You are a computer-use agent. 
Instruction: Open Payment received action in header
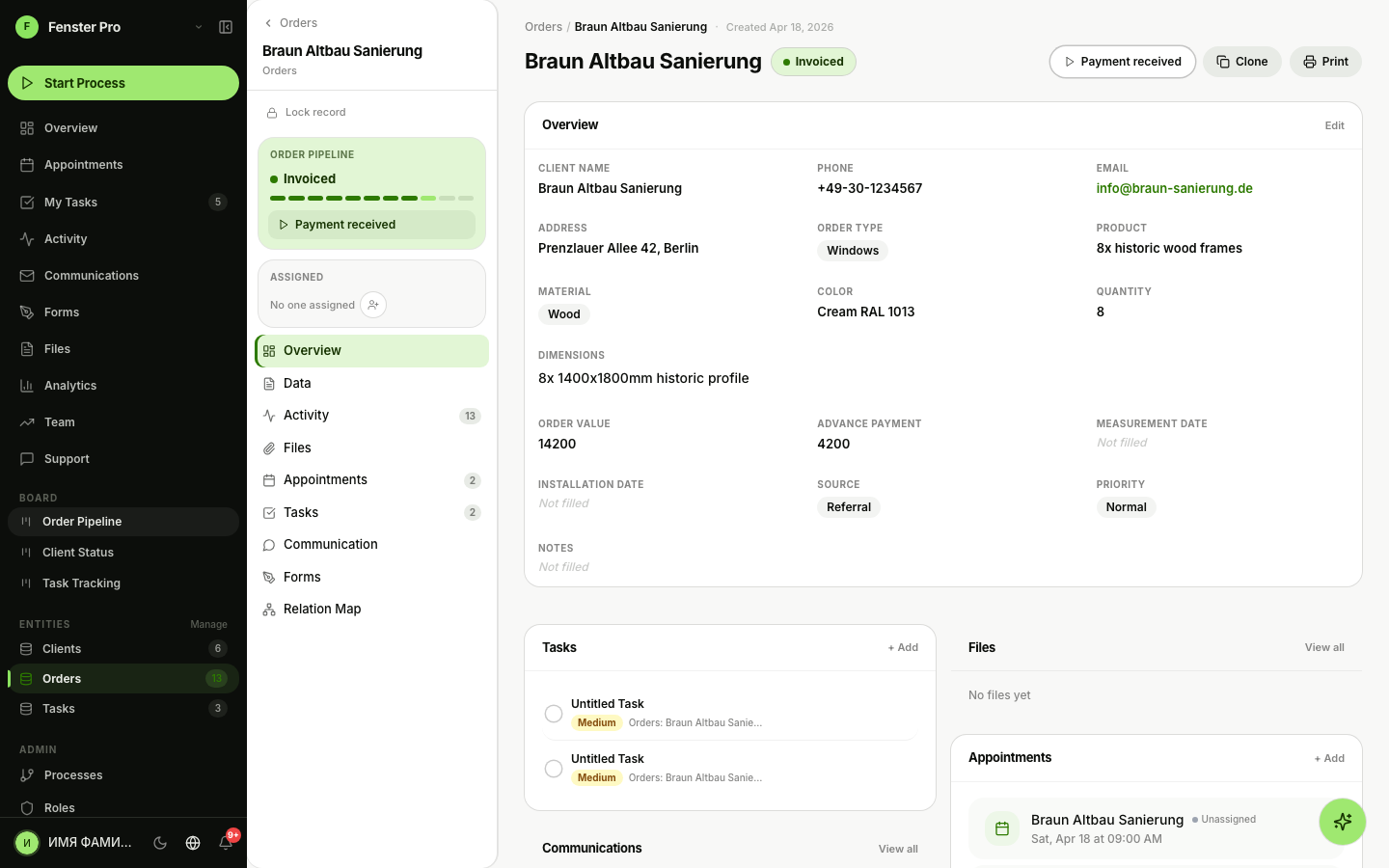pyautogui.click(x=1122, y=62)
